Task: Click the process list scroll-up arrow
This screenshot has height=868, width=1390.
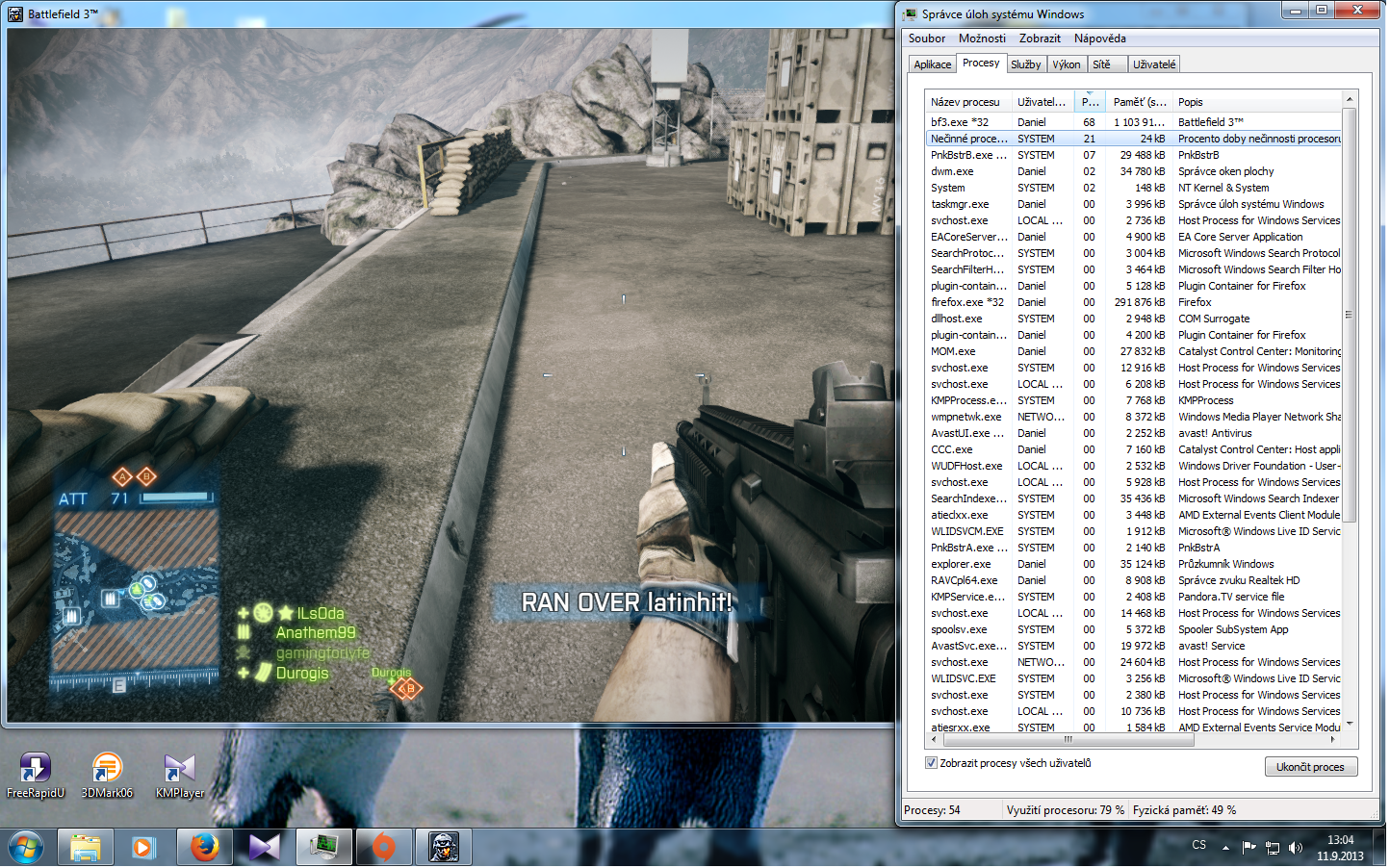Action: tap(1349, 99)
